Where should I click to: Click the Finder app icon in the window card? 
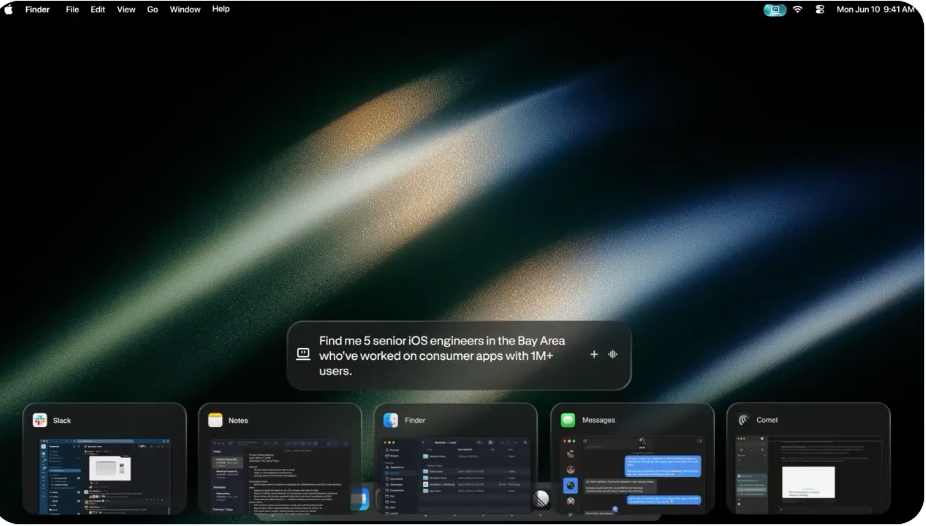[x=391, y=420]
